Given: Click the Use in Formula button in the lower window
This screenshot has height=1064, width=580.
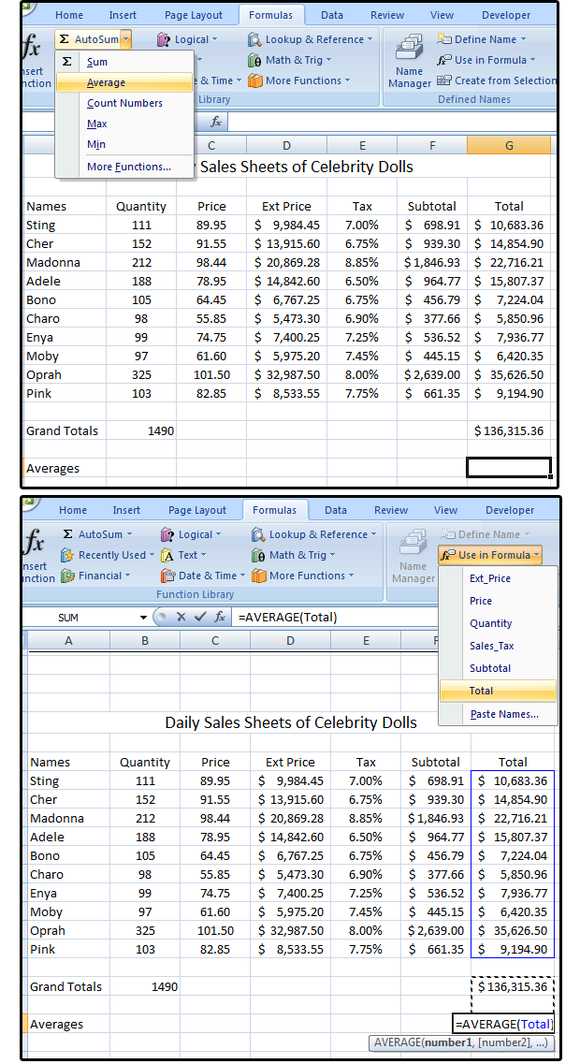Looking at the screenshot, I should click(x=490, y=555).
